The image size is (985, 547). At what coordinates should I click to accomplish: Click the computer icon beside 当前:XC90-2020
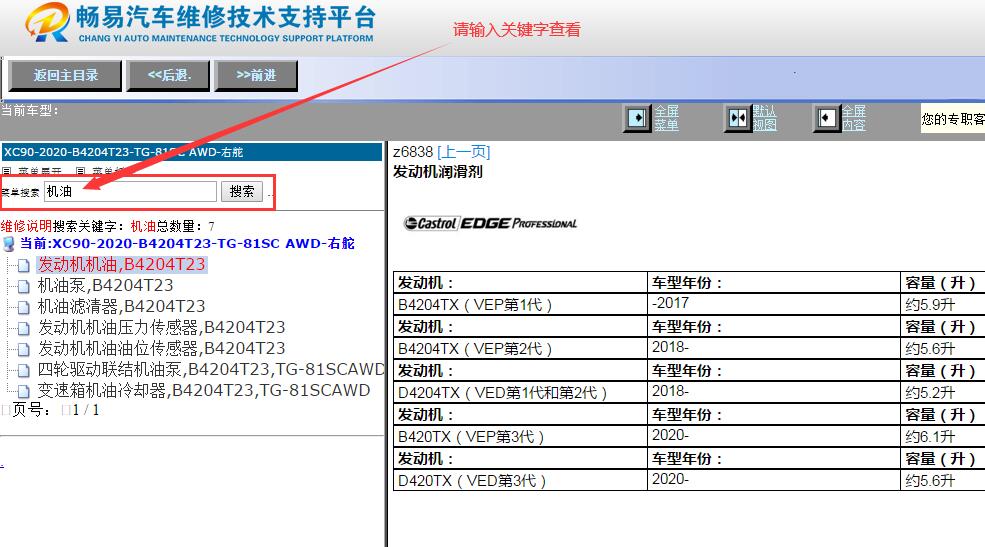coord(9,244)
